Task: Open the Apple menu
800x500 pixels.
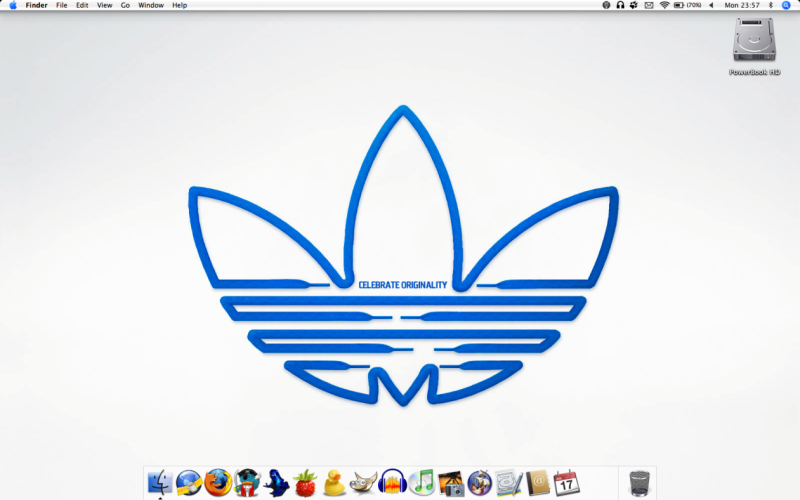Action: tap(13, 5)
